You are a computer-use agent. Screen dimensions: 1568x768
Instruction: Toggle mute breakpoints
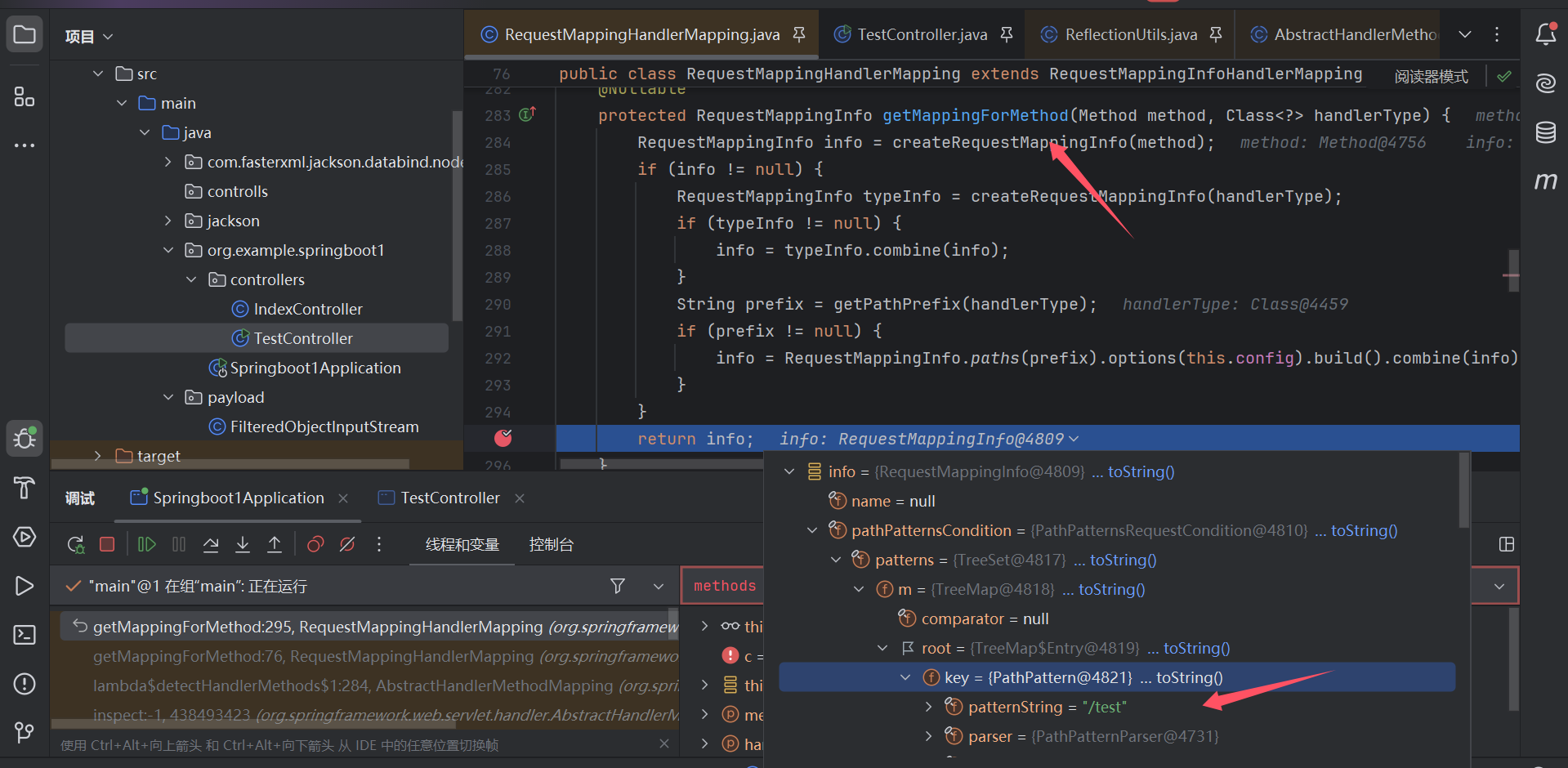click(347, 544)
